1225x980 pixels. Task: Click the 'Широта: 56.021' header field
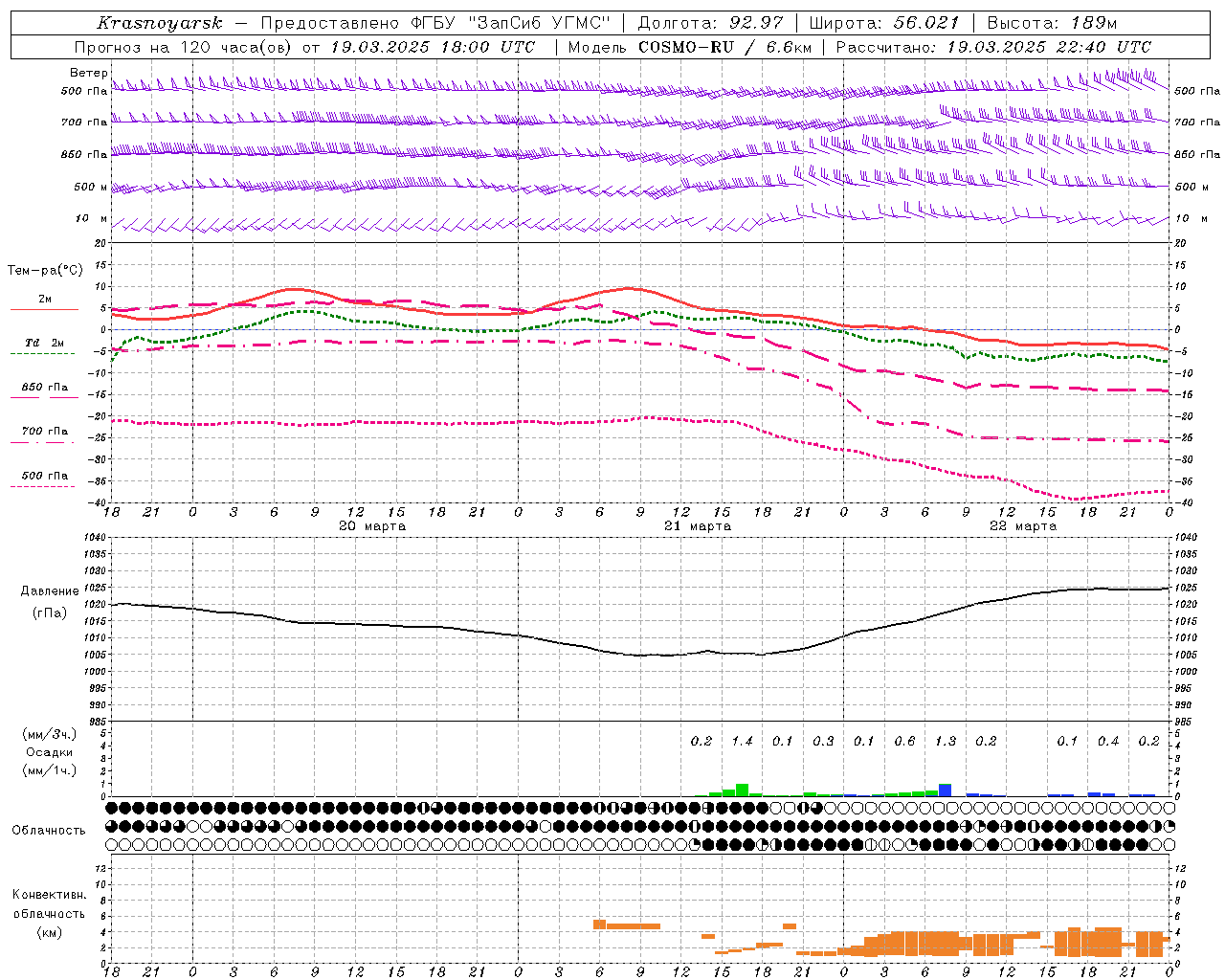pos(884,23)
